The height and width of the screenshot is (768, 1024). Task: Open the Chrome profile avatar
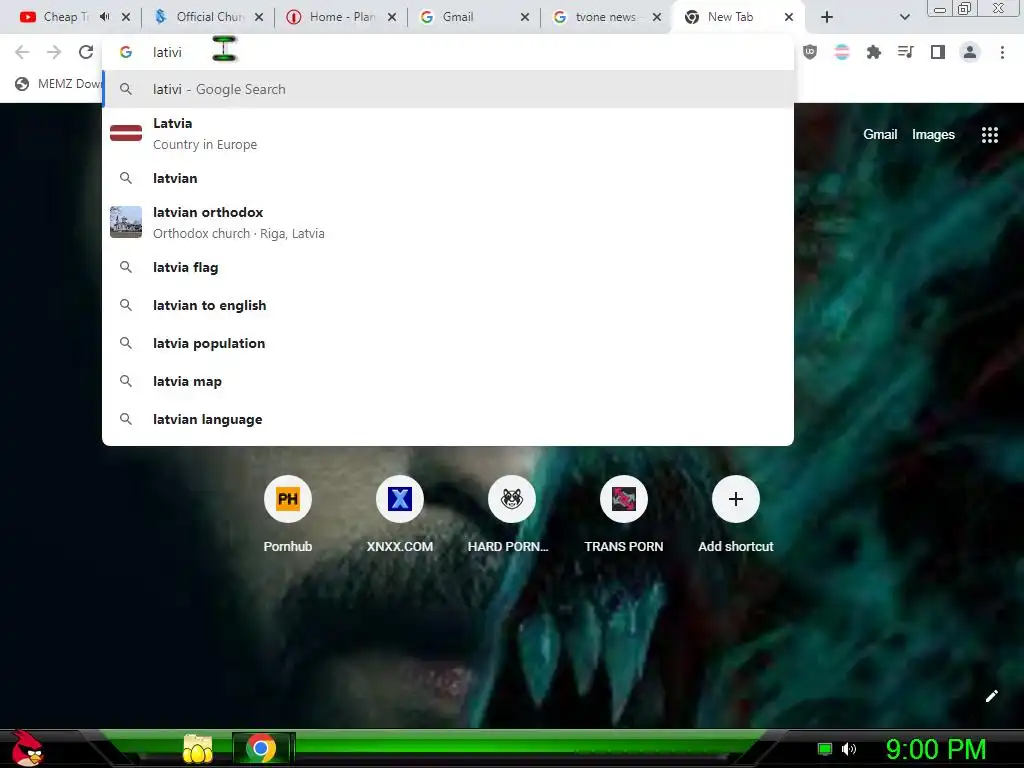coord(970,52)
